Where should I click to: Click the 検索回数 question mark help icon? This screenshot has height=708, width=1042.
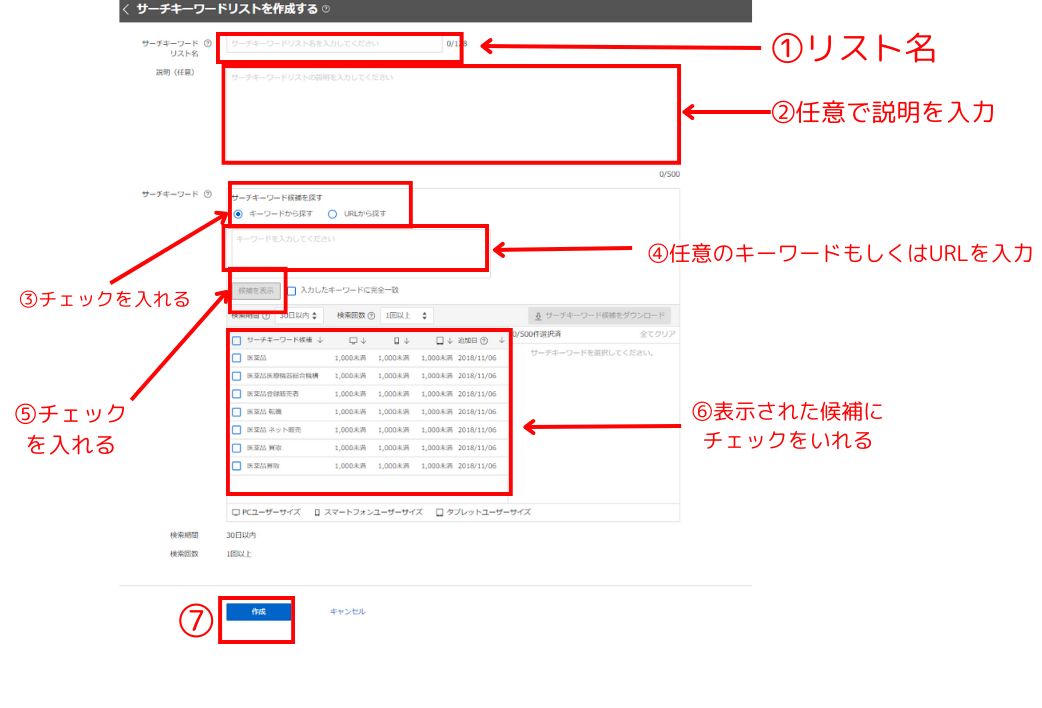pyautogui.click(x=369, y=314)
